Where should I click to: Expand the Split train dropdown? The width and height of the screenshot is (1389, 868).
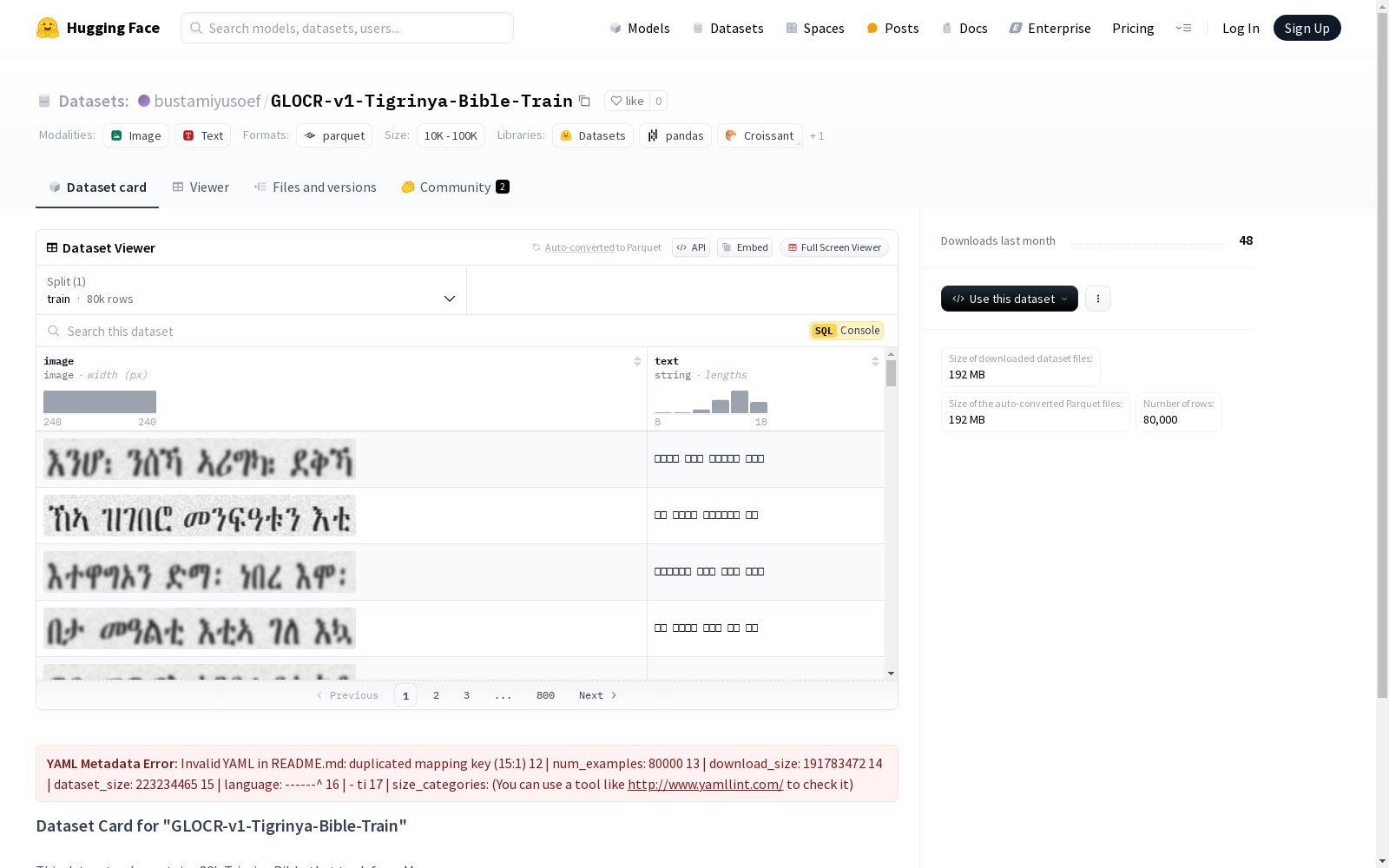tap(252, 290)
